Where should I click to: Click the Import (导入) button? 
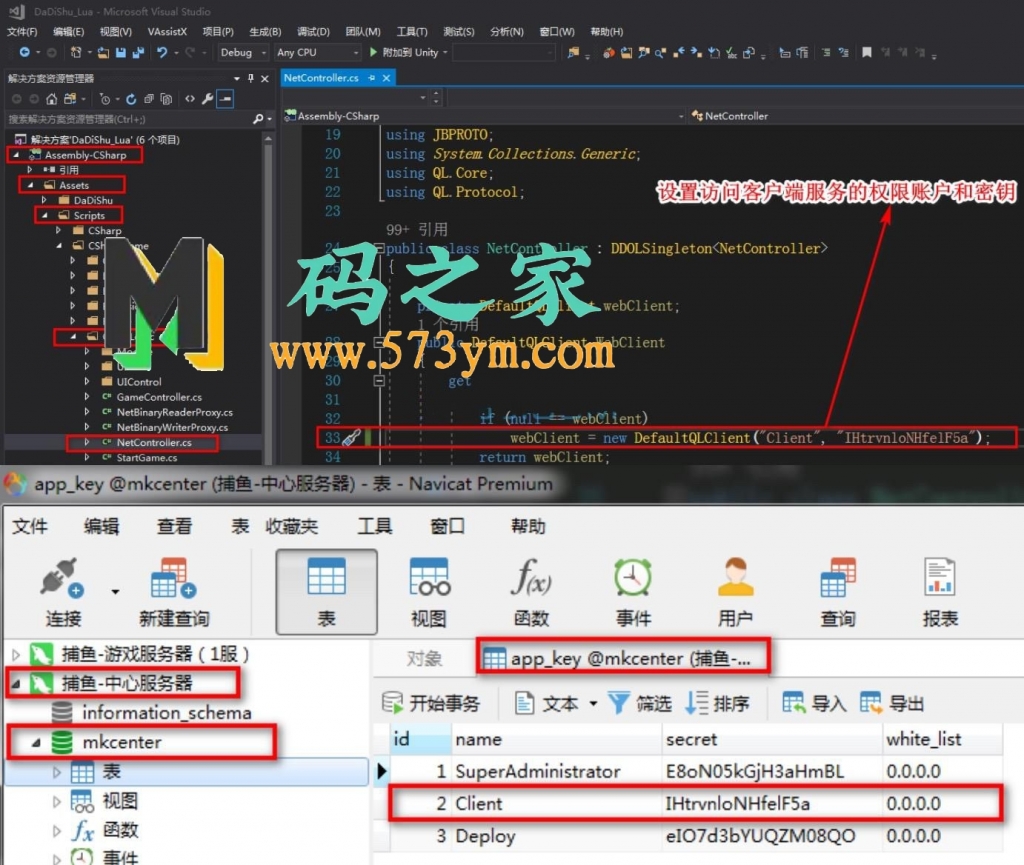(x=814, y=703)
